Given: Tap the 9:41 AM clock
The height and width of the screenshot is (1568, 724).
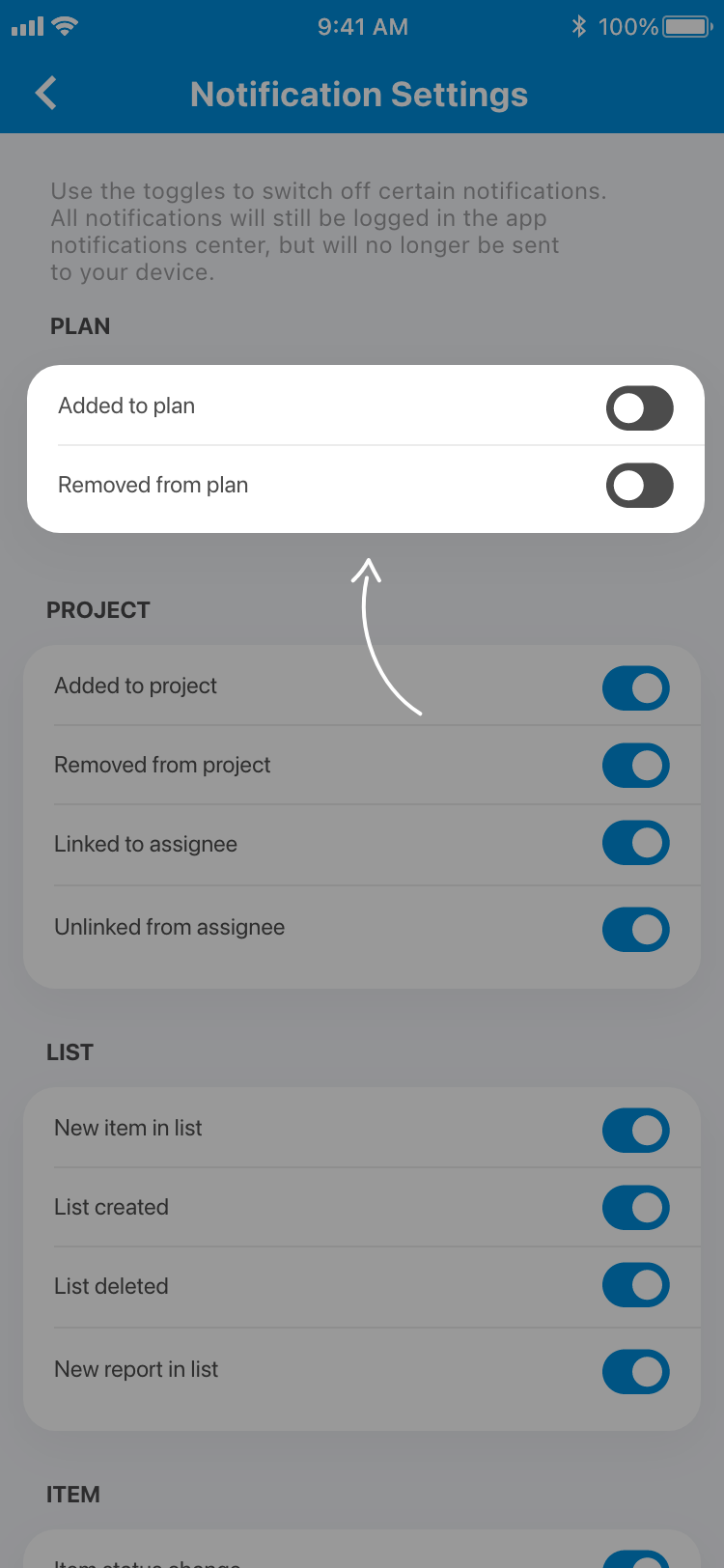Looking at the screenshot, I should pos(363,26).
